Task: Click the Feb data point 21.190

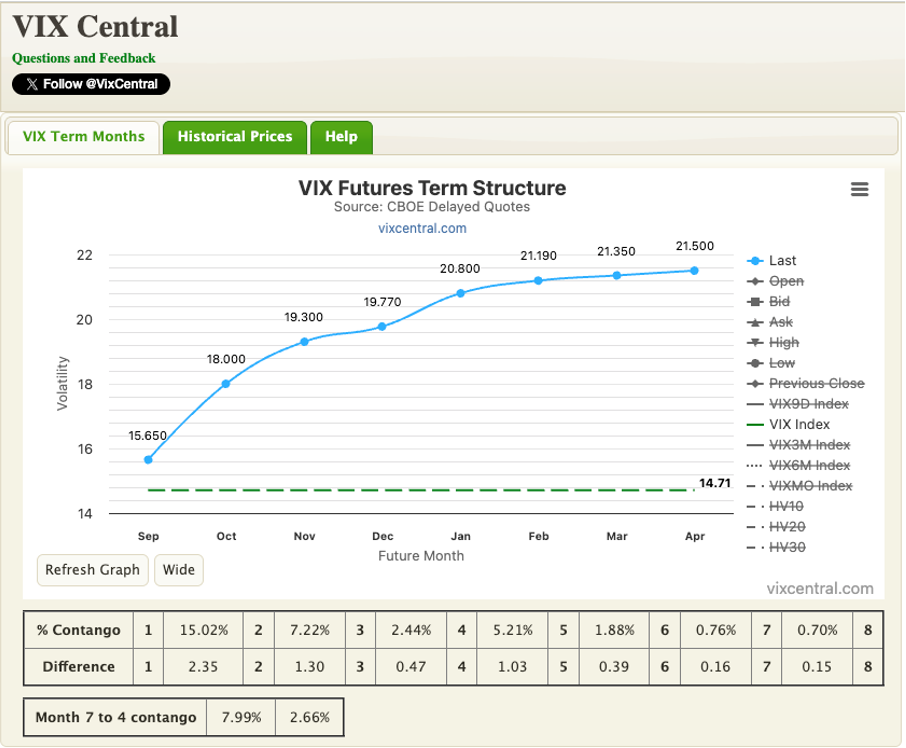Action: point(539,281)
